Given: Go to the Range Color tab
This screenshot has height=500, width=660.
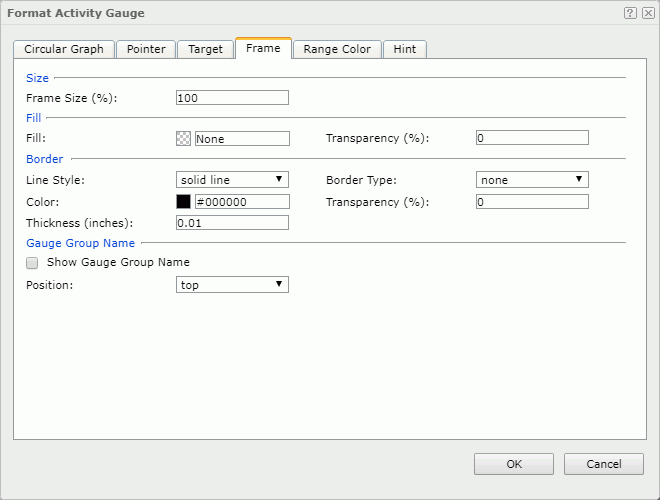Looking at the screenshot, I should [337, 49].
